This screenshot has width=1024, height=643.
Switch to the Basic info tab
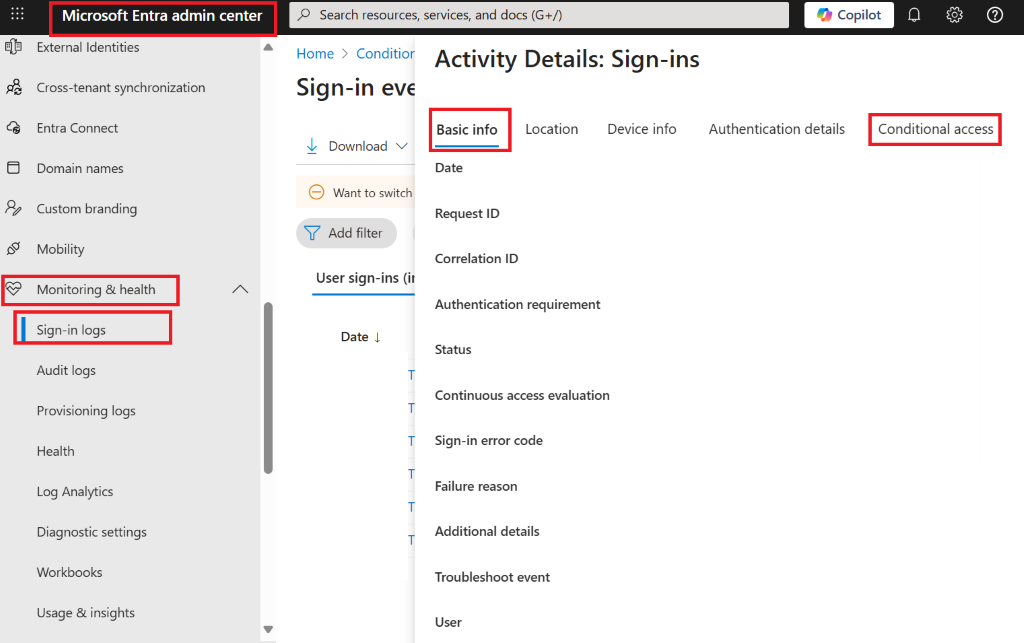pos(469,129)
